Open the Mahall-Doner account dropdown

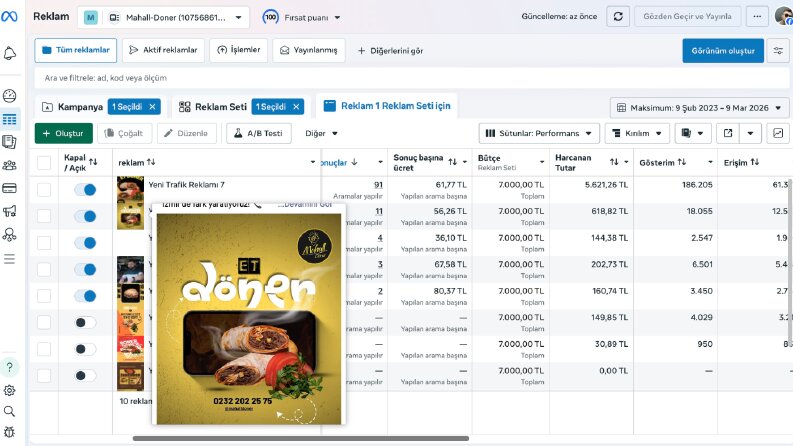pos(163,17)
